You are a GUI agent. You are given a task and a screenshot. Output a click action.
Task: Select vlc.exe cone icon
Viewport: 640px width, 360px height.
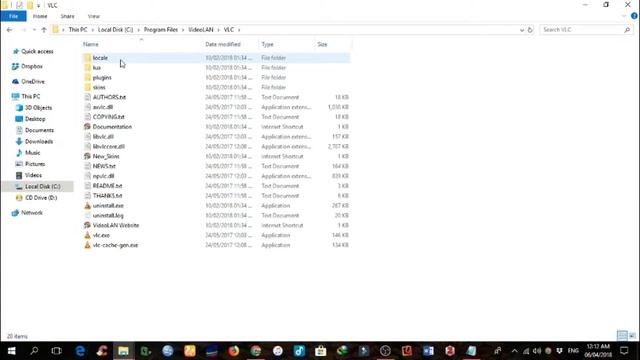(87, 235)
